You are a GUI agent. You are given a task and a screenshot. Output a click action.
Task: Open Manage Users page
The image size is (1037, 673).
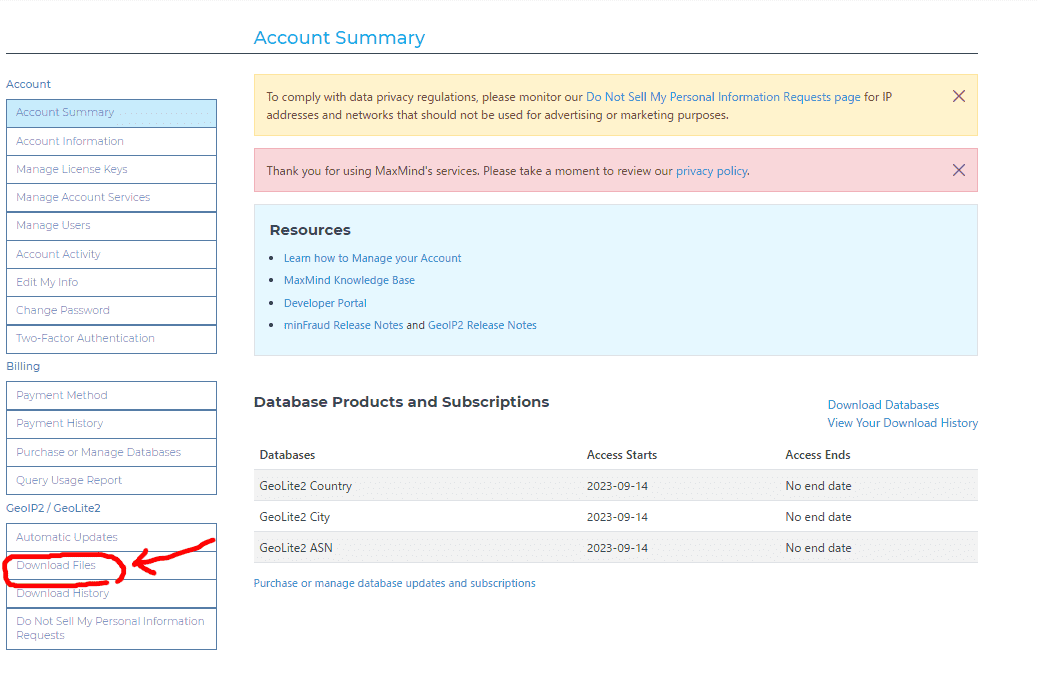pos(111,226)
